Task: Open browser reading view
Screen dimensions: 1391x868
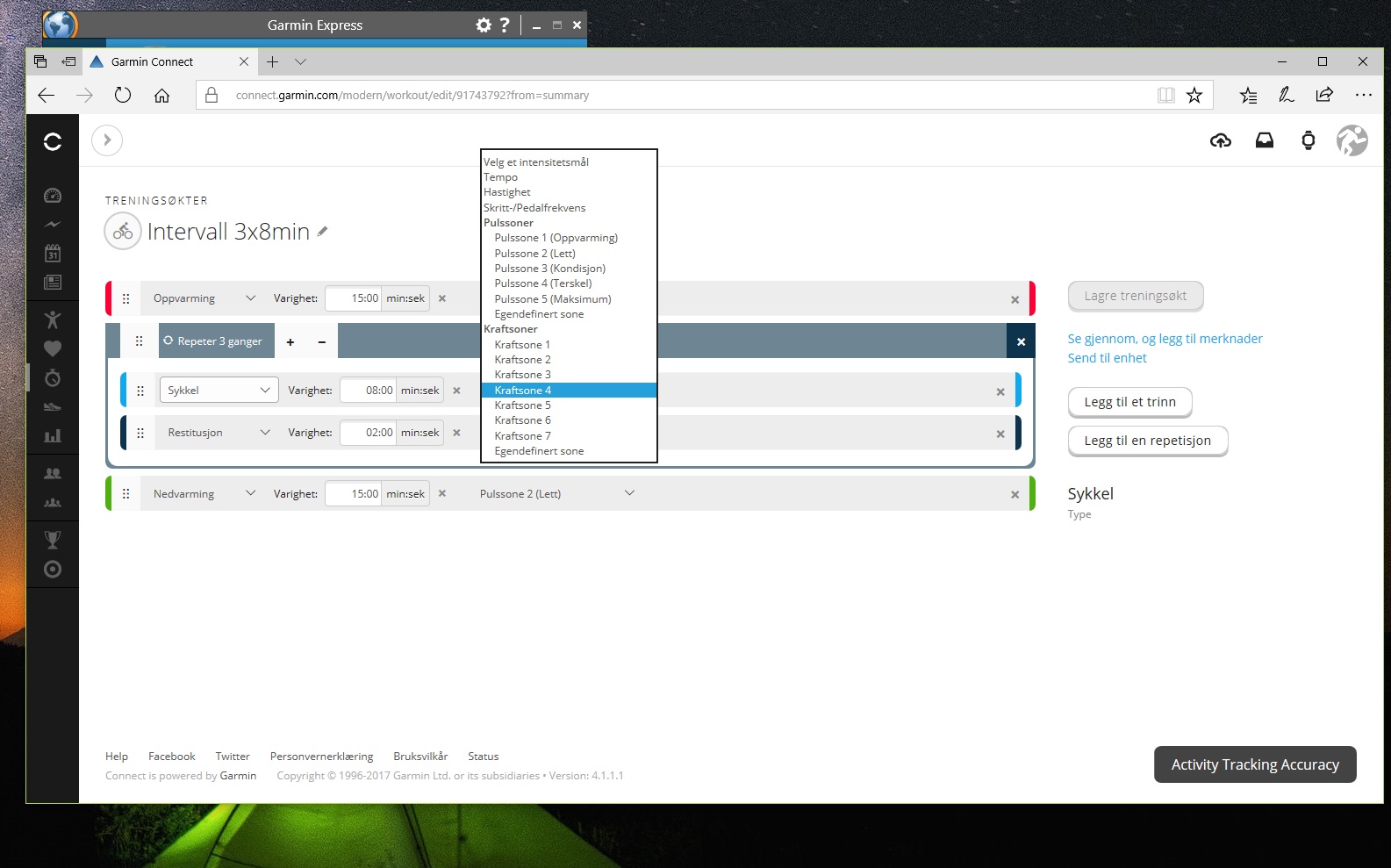Action: point(1165,96)
